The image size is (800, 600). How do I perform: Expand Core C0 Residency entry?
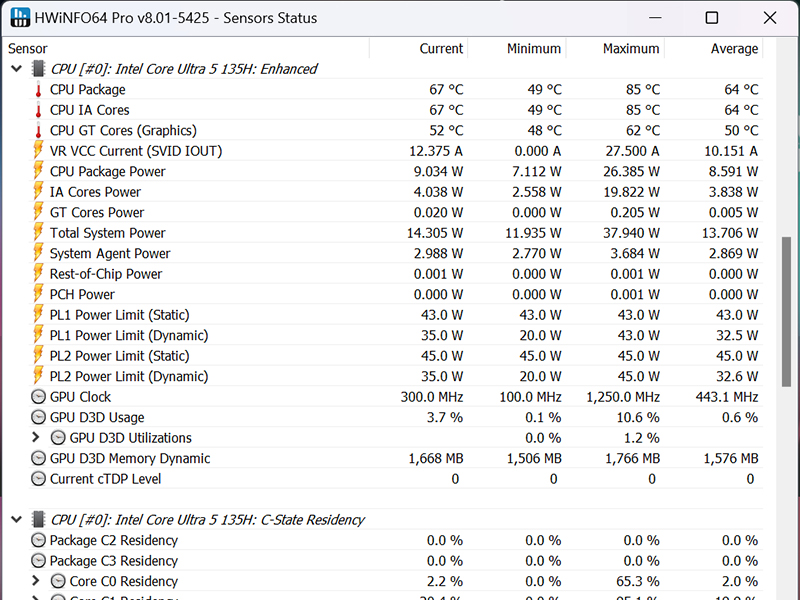(x=36, y=581)
